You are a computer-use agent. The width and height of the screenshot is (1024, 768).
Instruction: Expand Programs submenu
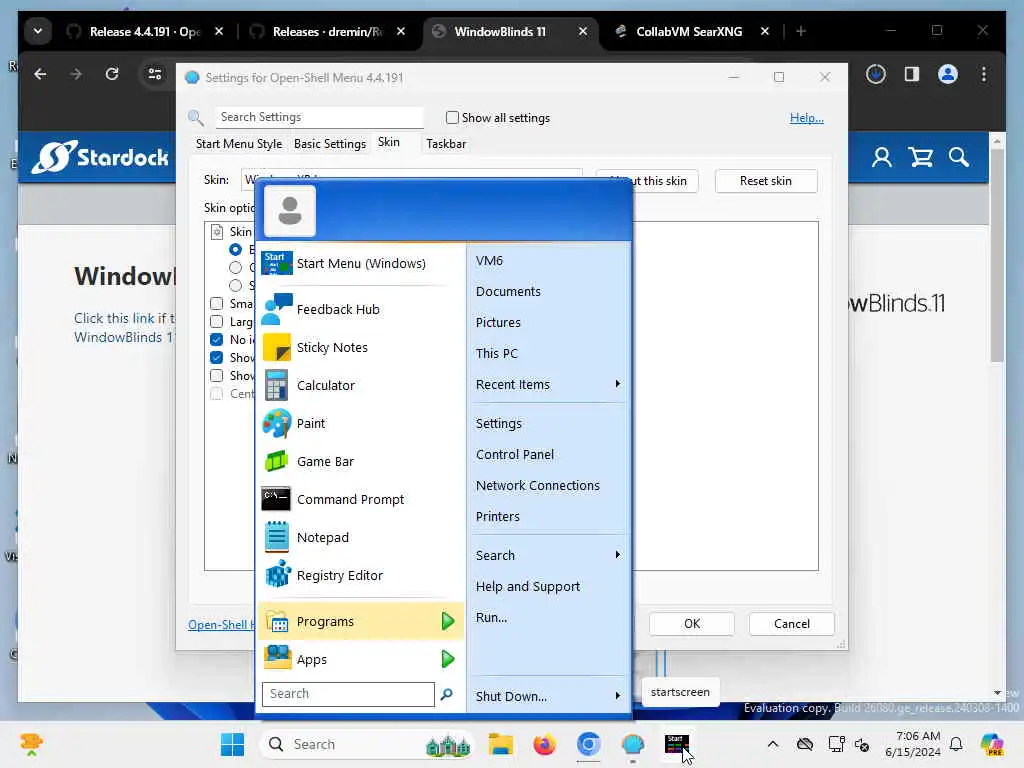tap(447, 621)
